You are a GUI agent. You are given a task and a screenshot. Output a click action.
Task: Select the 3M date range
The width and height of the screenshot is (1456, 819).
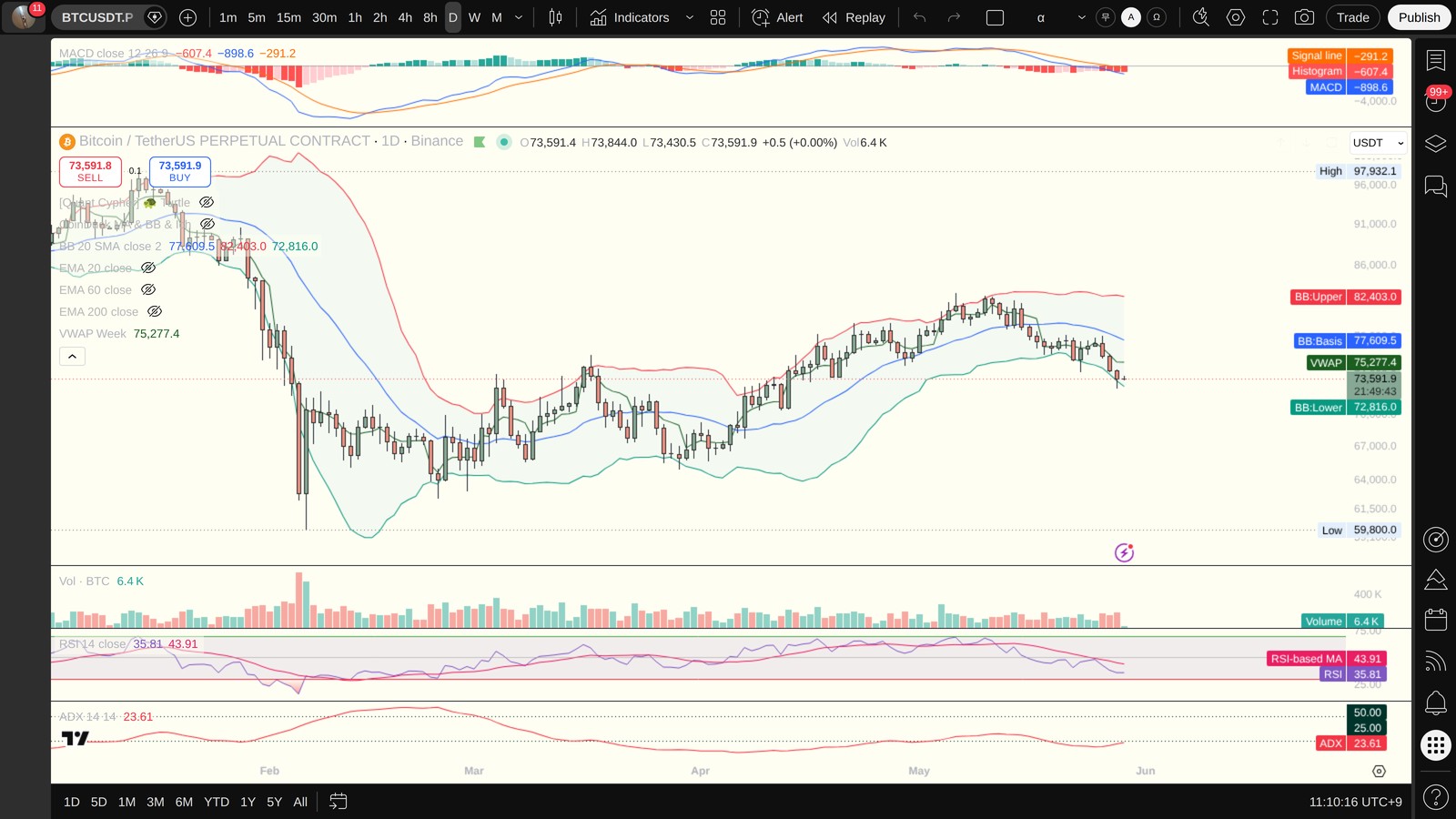pos(156,802)
